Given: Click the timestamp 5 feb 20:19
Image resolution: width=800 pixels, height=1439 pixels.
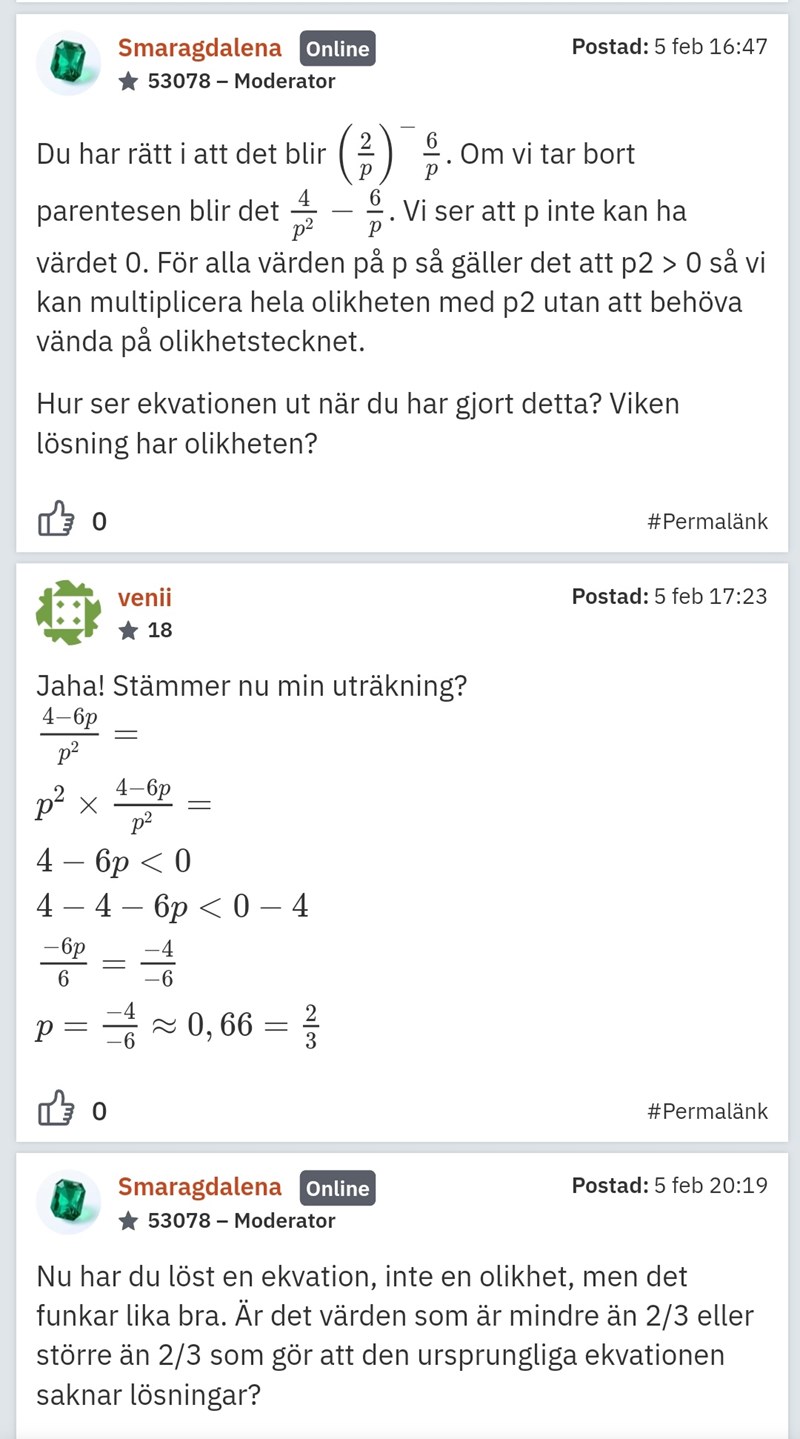Looking at the screenshot, I should click(710, 1186).
